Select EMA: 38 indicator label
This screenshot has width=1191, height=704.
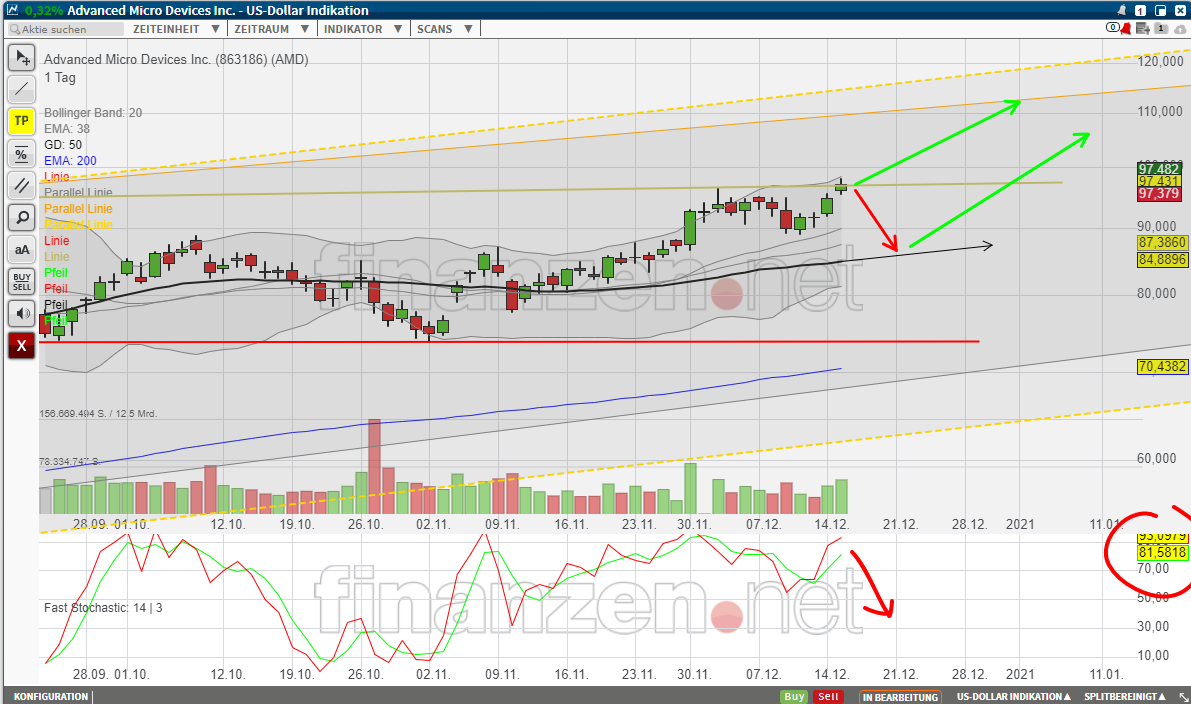(67, 128)
